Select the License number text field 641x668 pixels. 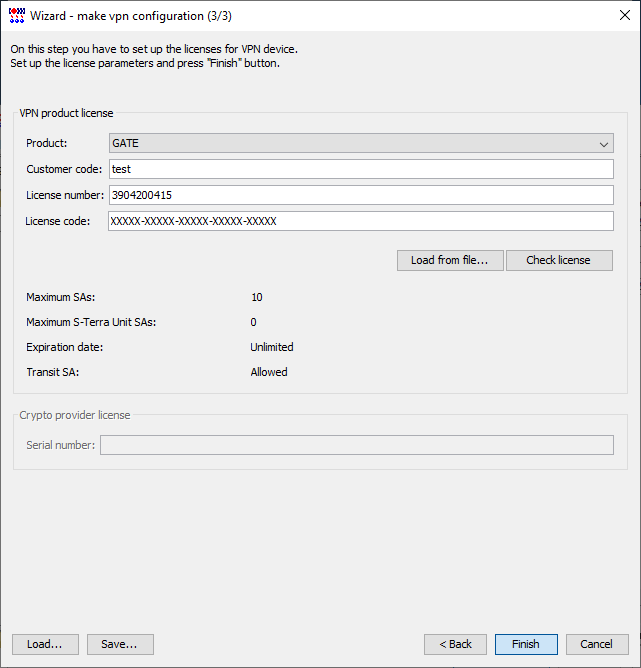[361, 195]
